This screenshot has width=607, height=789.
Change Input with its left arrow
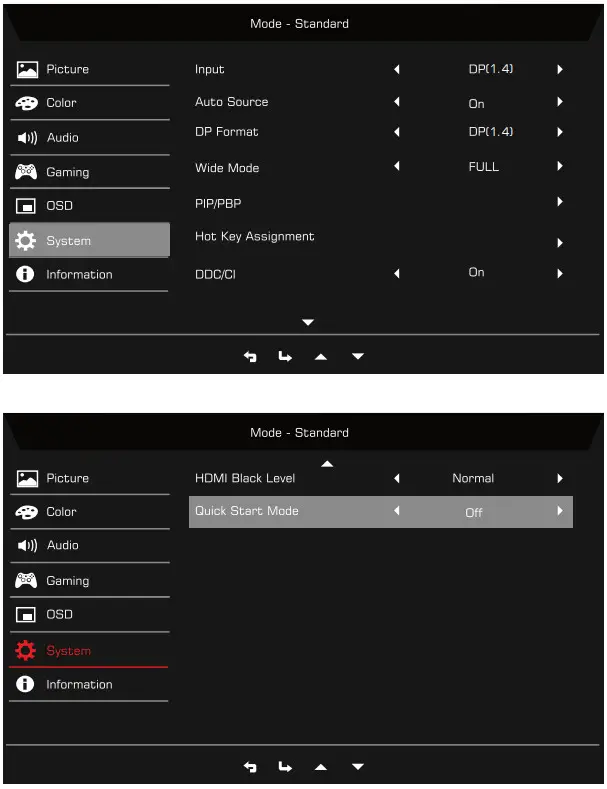click(x=397, y=69)
